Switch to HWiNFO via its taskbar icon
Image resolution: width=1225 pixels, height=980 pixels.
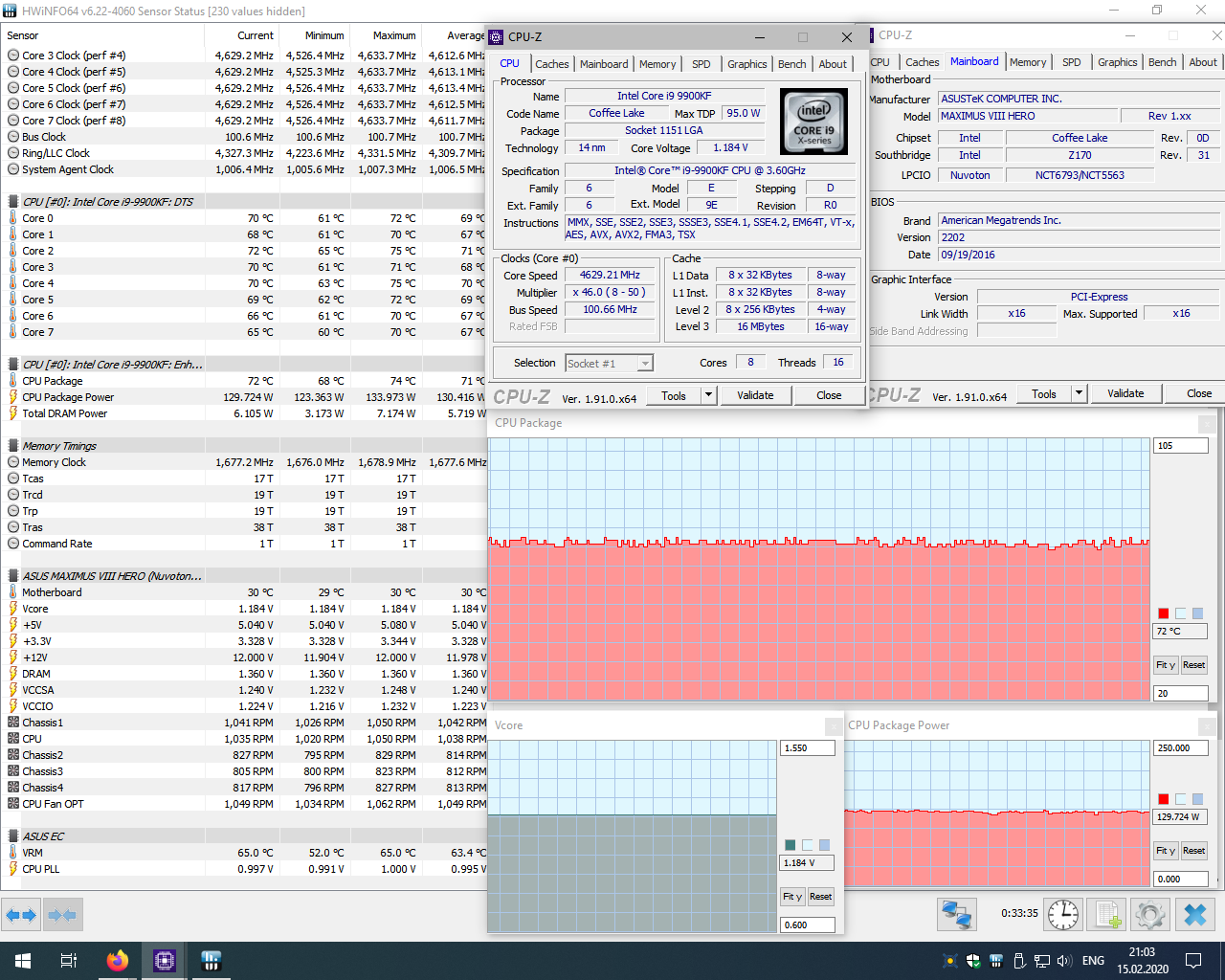coord(212,961)
